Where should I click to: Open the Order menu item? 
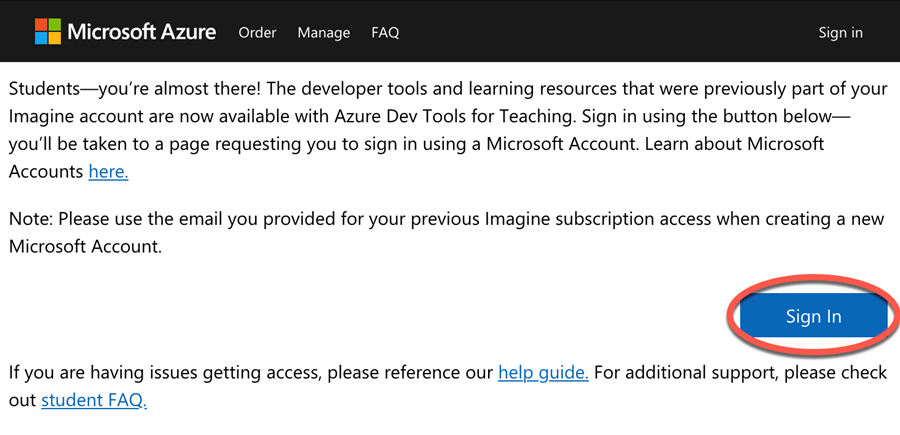pyautogui.click(x=257, y=33)
